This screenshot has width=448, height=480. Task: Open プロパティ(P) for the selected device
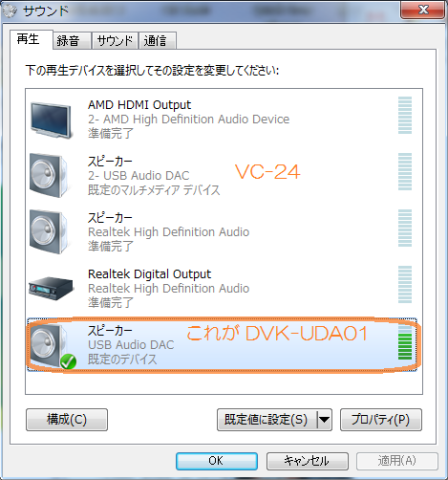[x=381, y=420]
